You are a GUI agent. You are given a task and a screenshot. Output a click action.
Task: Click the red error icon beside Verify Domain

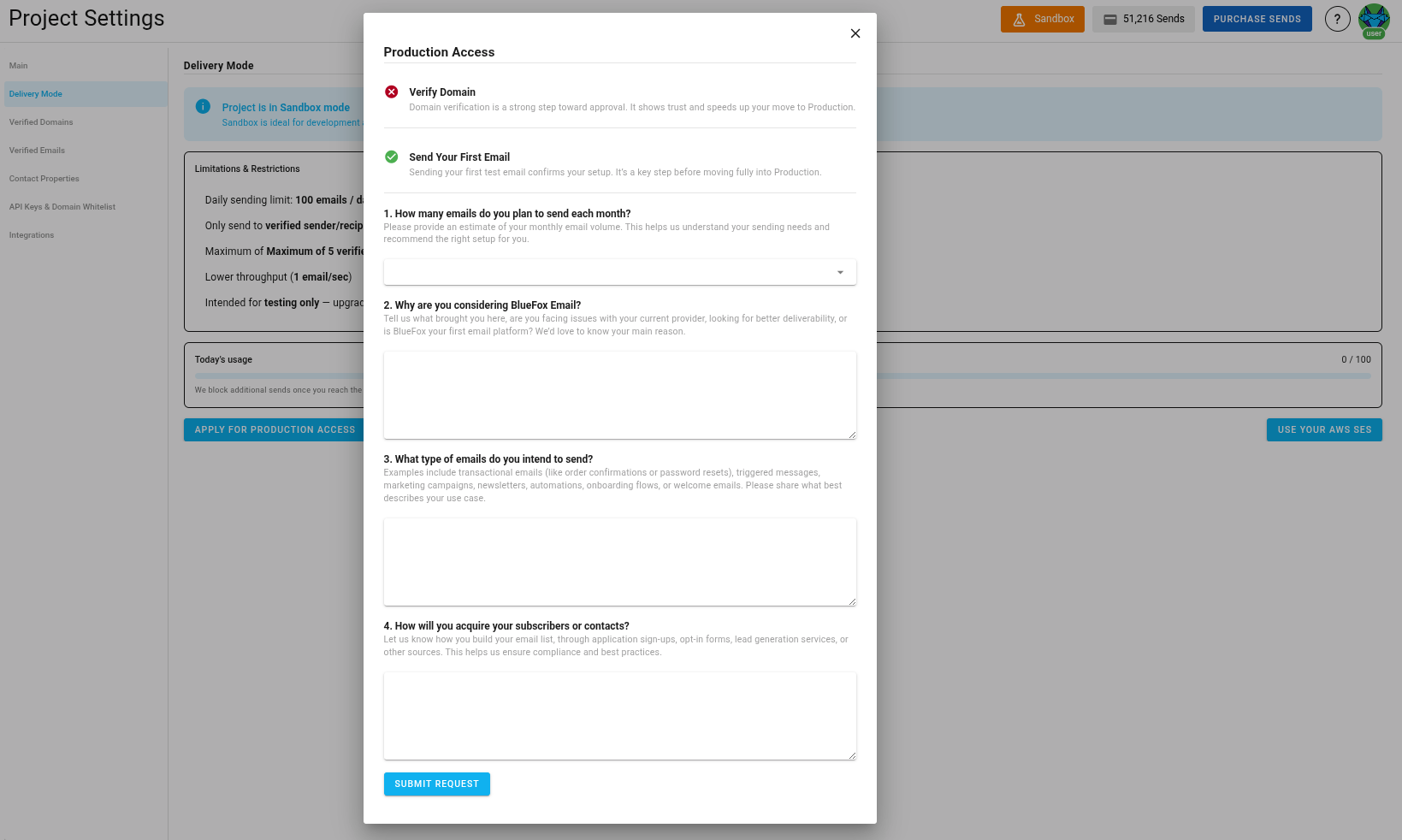[x=391, y=92]
